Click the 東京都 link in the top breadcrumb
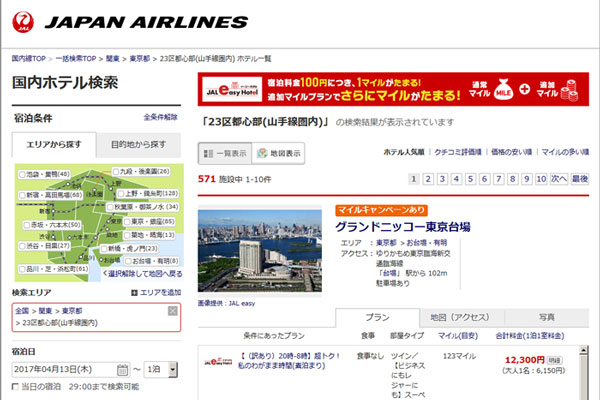Viewport: 600px width, 400px height. [x=140, y=59]
